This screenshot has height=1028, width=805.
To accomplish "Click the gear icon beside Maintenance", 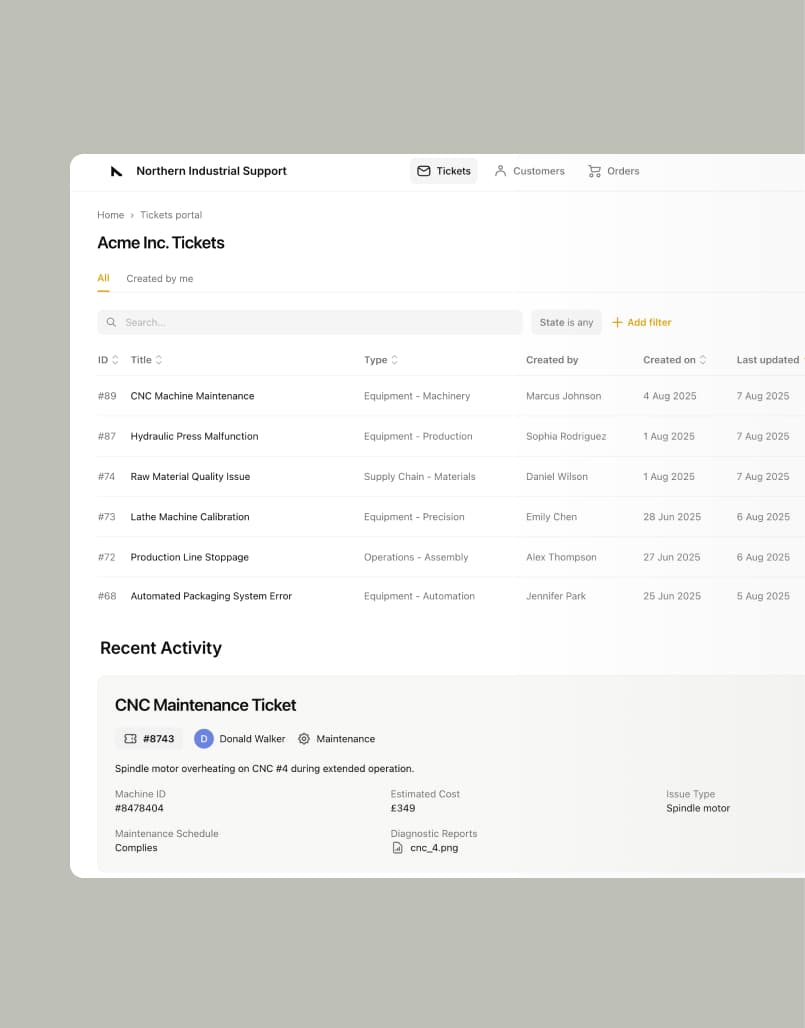I will coord(304,739).
